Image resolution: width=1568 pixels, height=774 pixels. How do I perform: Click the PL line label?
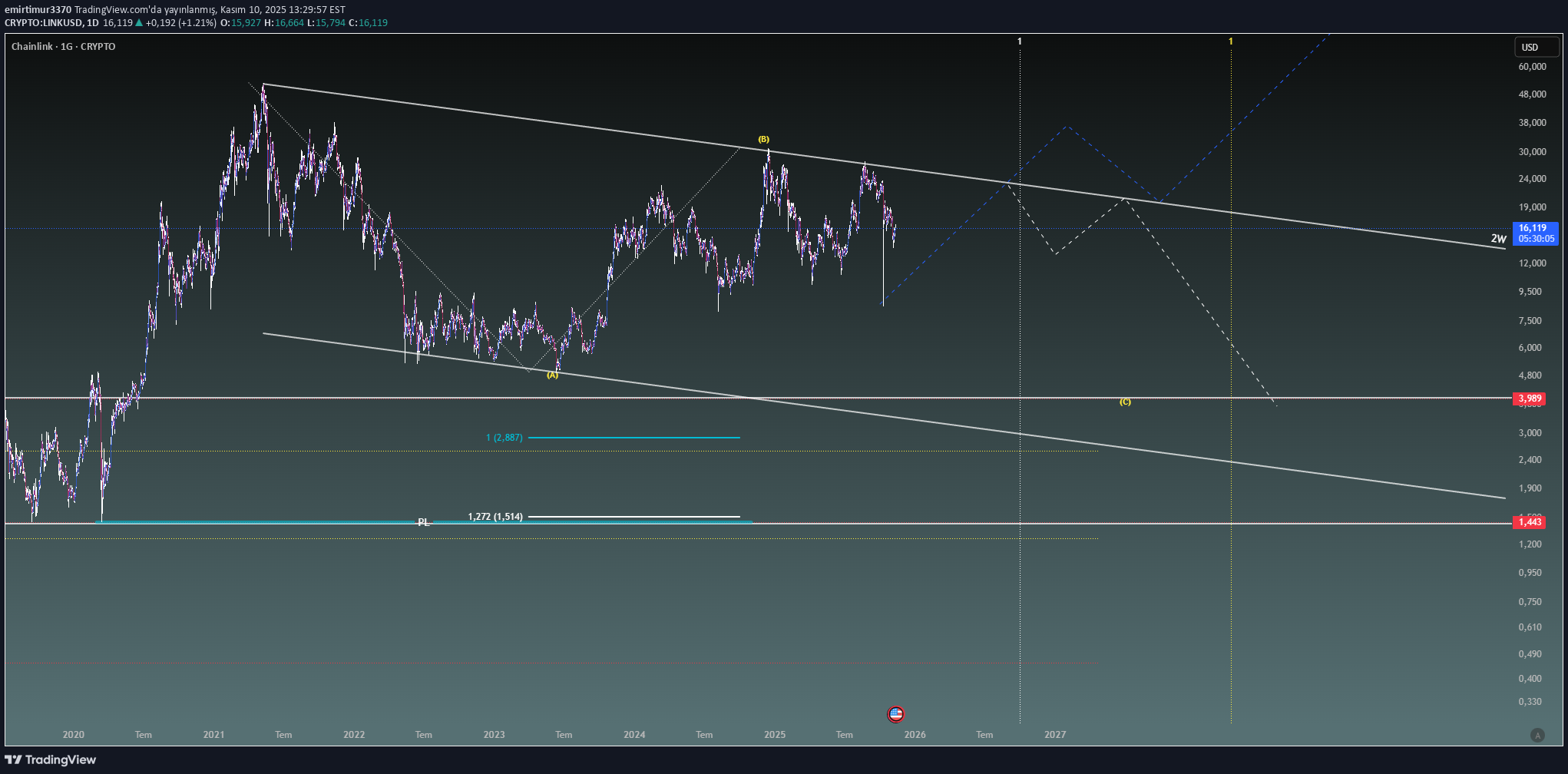click(x=423, y=522)
